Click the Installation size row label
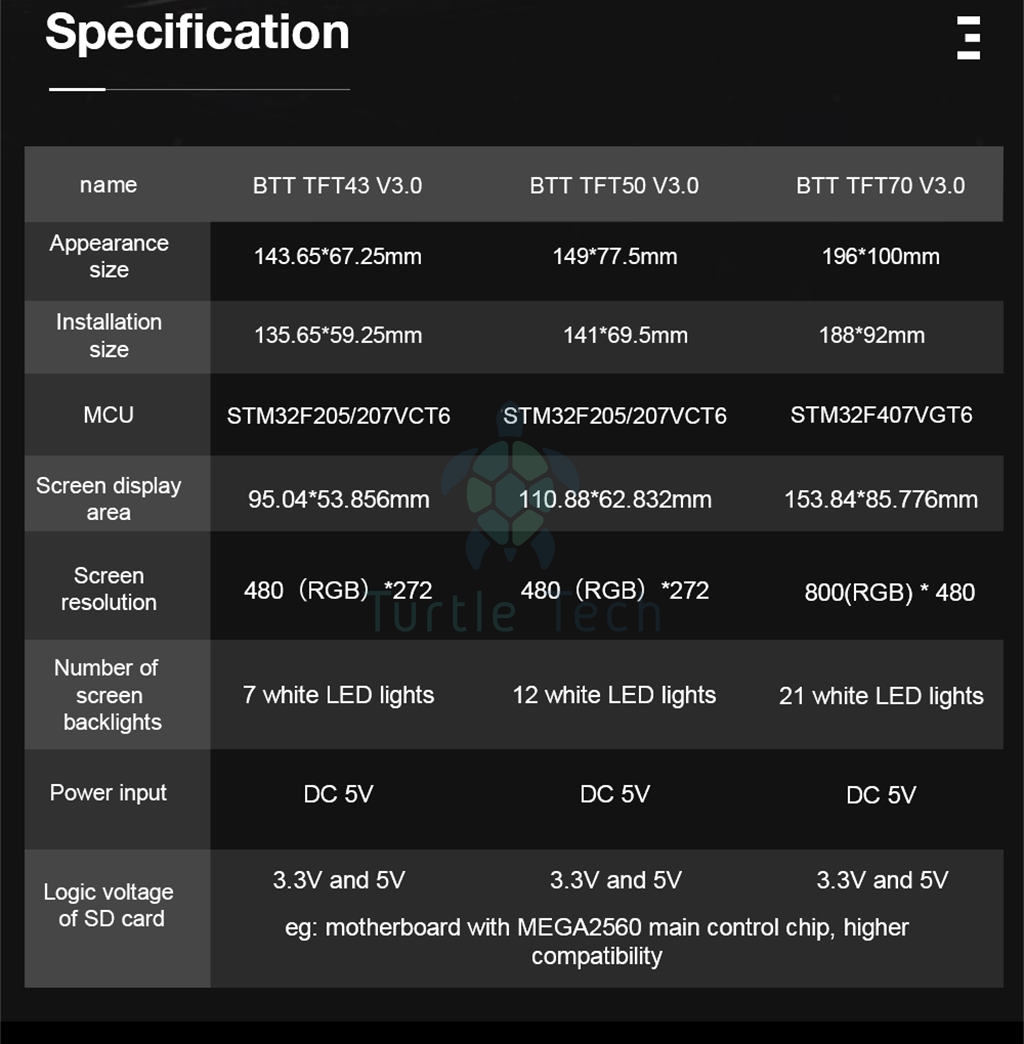Viewport: 1024px width, 1044px height. point(109,336)
